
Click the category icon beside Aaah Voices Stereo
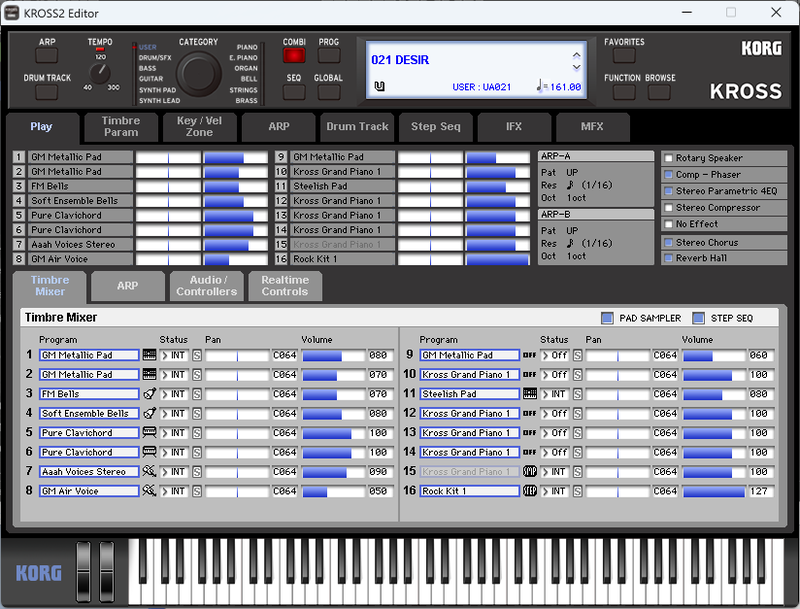tap(149, 471)
